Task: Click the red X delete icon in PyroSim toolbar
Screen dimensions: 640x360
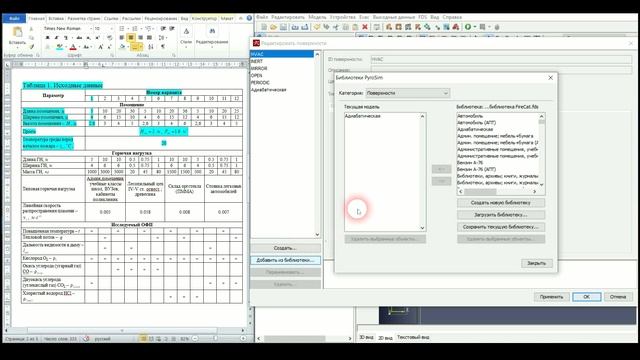Action: (x=365, y=27)
